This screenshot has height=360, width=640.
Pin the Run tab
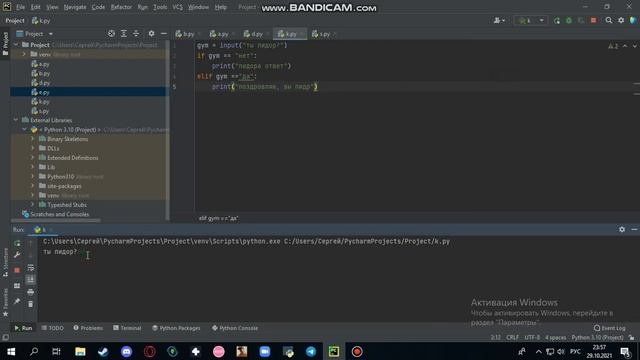click(17, 301)
